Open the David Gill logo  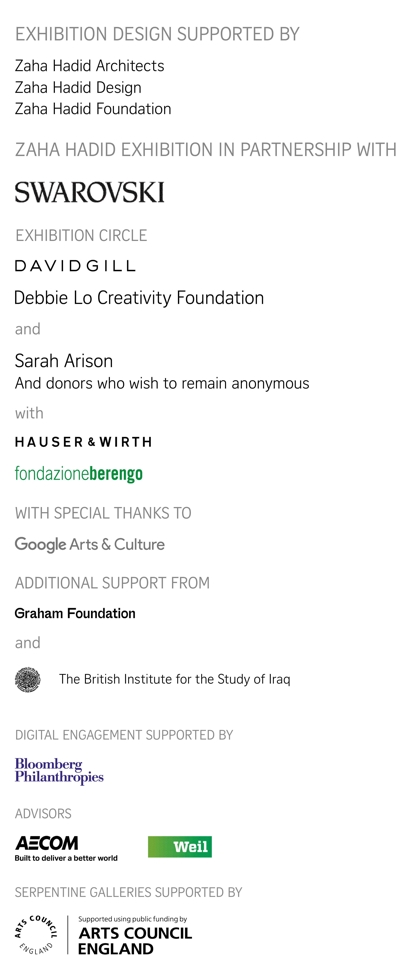(x=75, y=266)
